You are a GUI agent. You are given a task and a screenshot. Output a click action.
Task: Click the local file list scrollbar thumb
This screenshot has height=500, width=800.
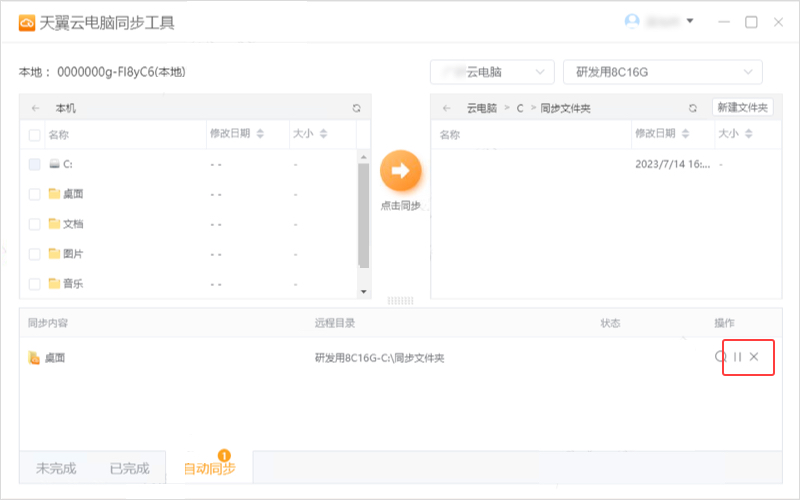click(x=363, y=215)
